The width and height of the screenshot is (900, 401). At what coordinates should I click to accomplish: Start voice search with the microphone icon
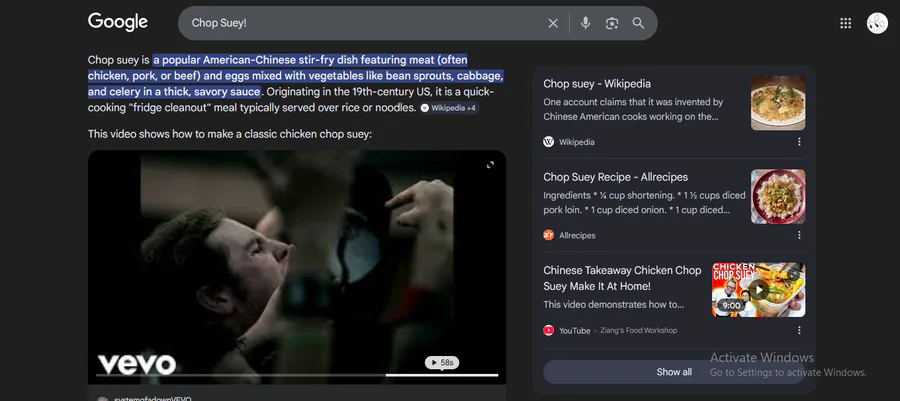point(585,23)
